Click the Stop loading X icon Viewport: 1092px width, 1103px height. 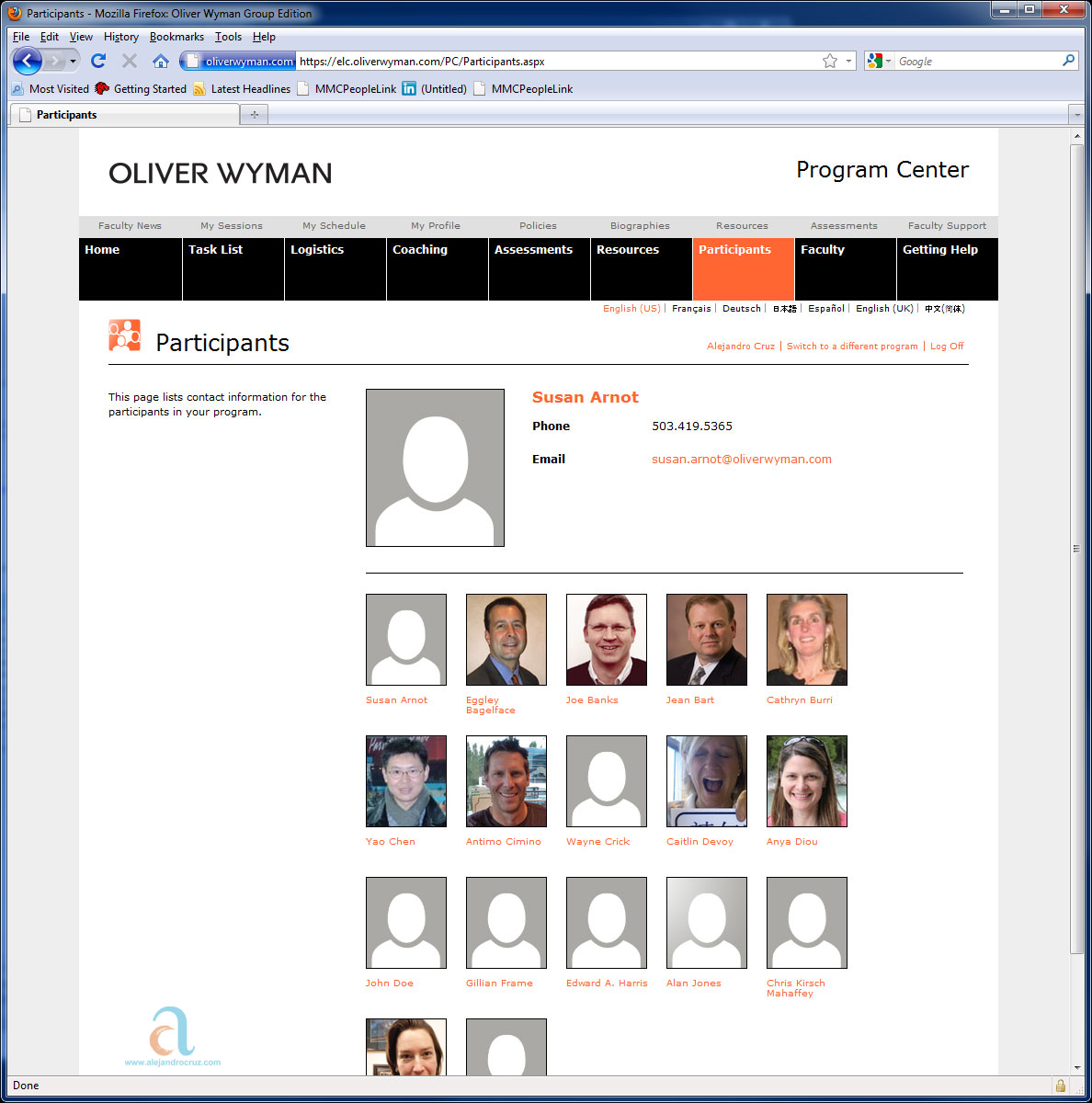pos(130,62)
